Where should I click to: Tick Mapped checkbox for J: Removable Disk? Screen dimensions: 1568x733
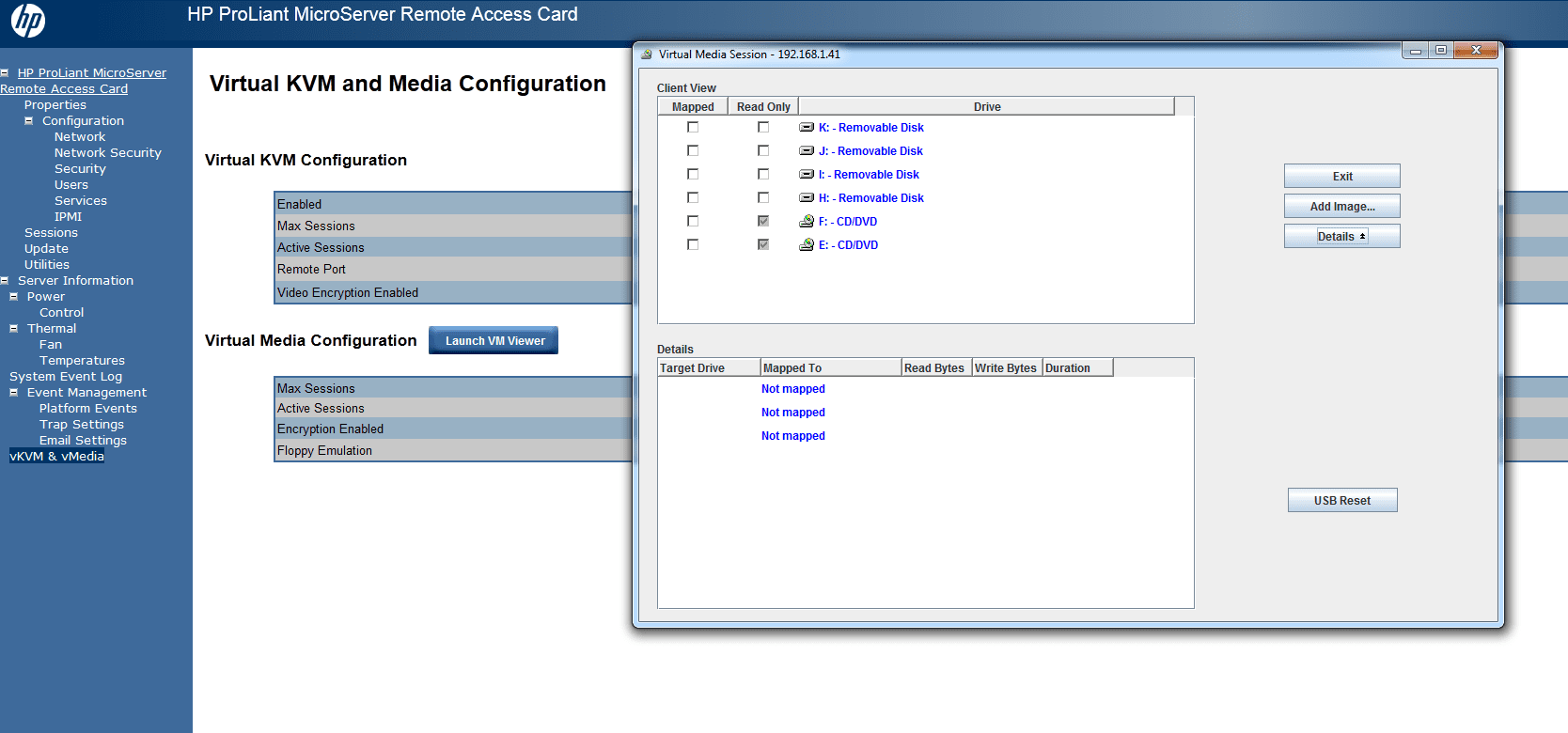click(693, 150)
